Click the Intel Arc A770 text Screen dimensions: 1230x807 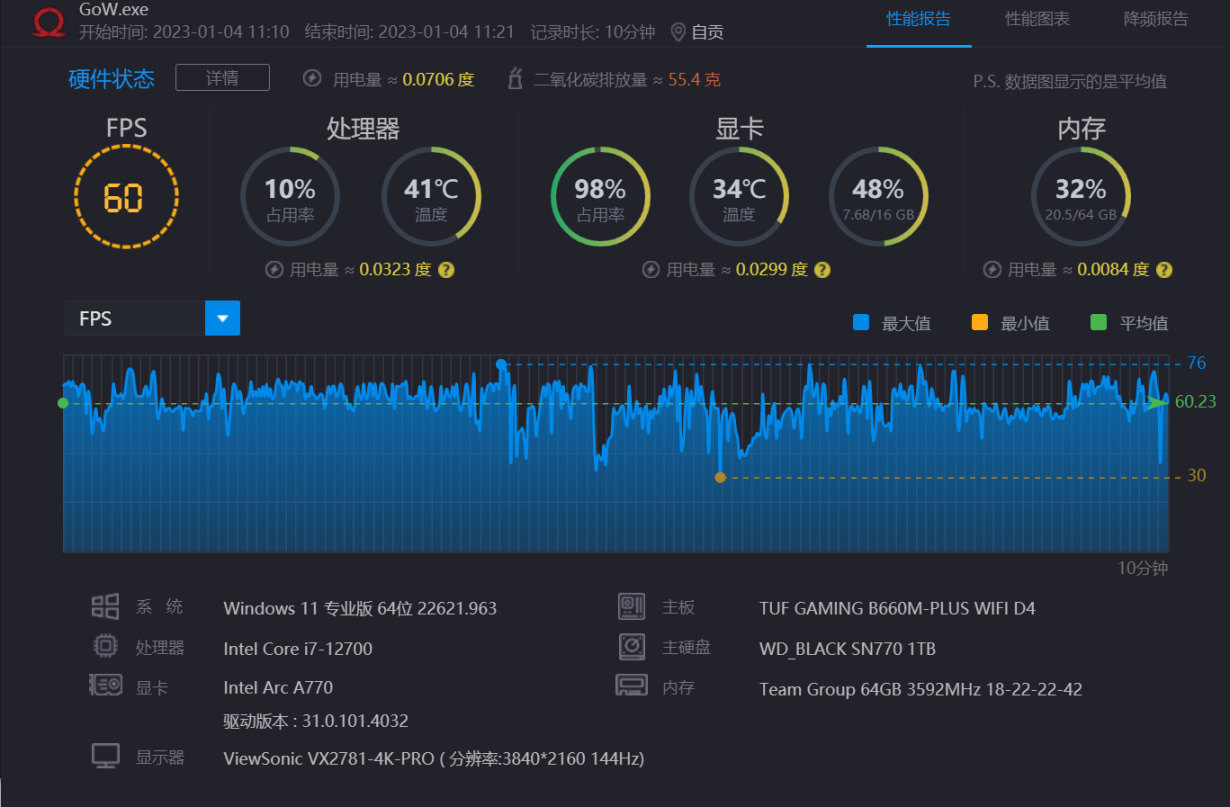click(278, 687)
